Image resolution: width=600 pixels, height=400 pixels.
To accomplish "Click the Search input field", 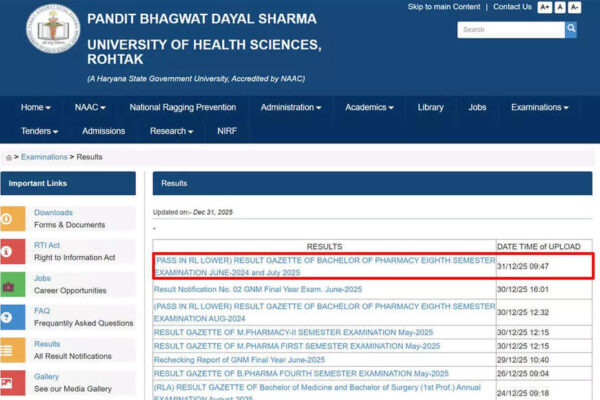I will (511, 29).
